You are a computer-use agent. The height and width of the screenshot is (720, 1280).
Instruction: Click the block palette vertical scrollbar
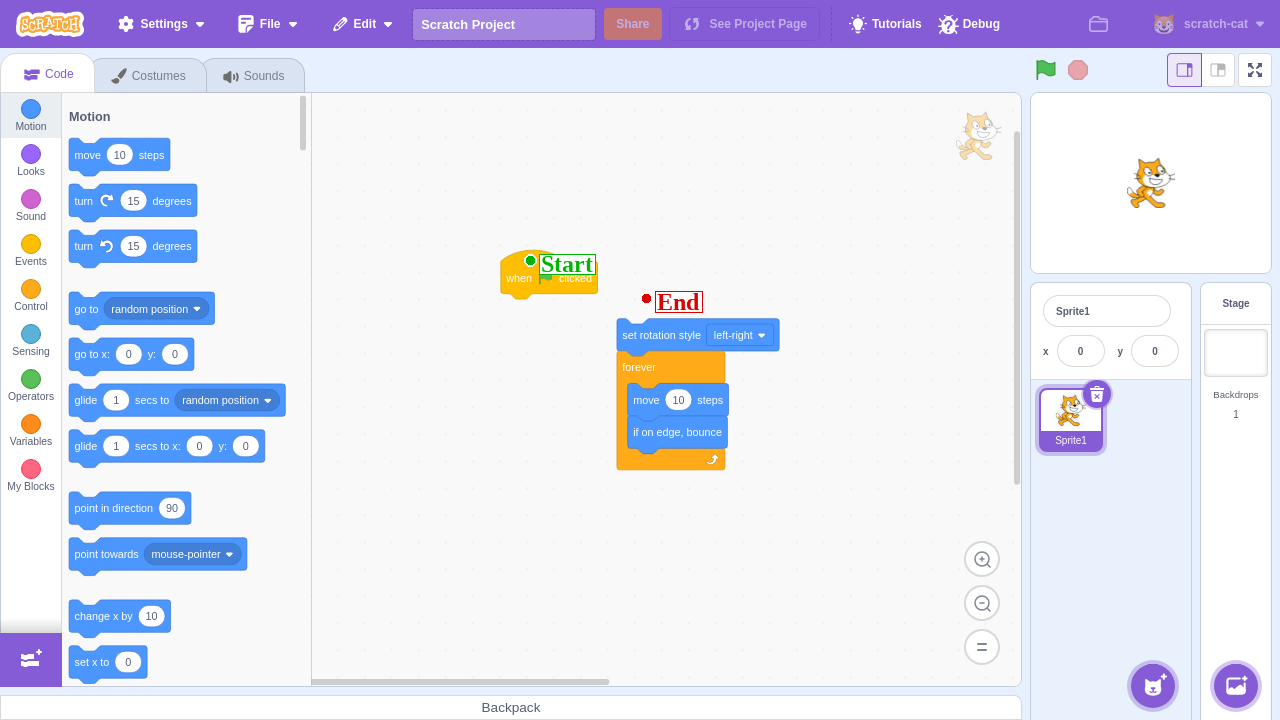pyautogui.click(x=303, y=123)
